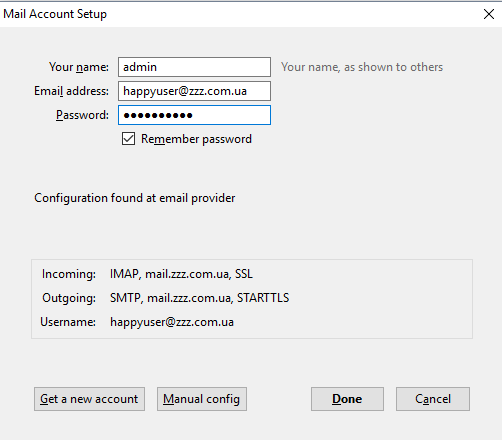Image resolution: width=502 pixels, height=440 pixels.
Task: Click inside the masked Password field
Action: (x=194, y=115)
